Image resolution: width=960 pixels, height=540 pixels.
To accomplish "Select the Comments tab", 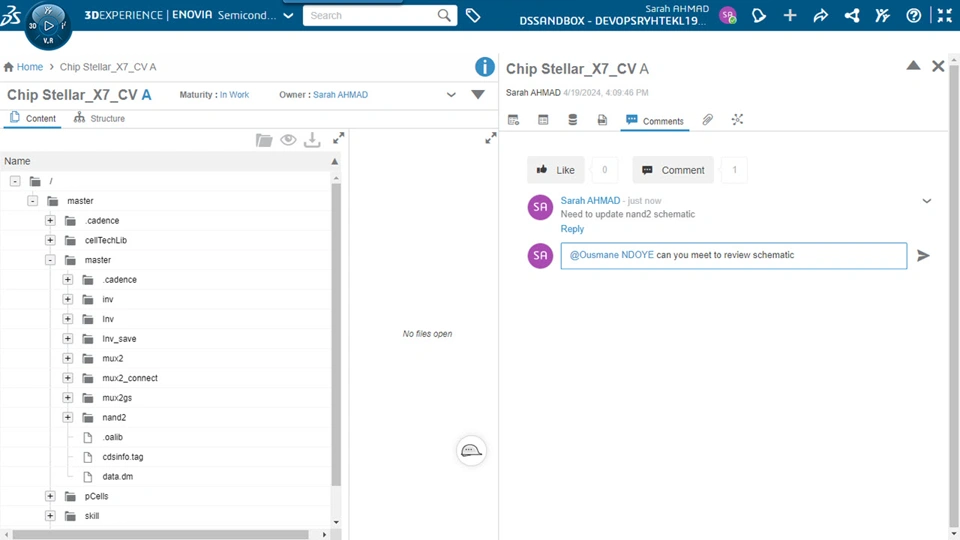I will (654, 121).
